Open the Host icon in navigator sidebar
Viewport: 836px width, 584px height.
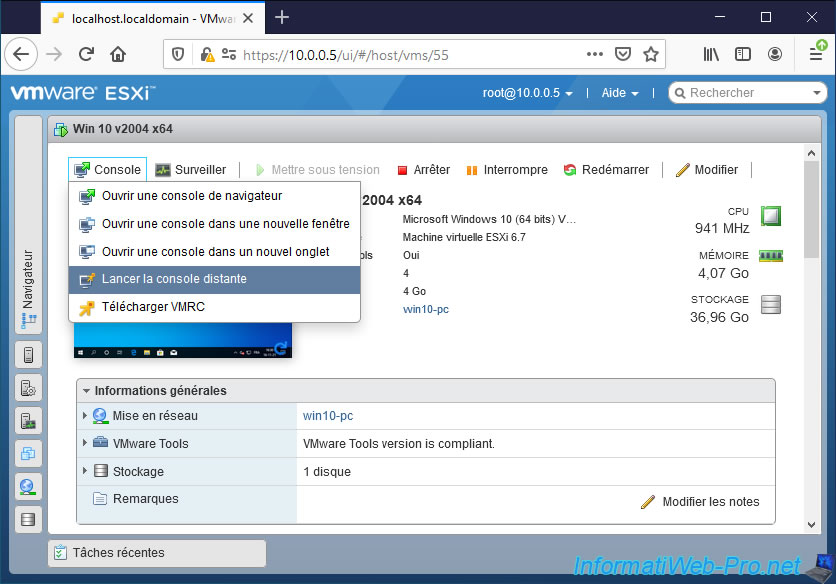click(x=28, y=355)
